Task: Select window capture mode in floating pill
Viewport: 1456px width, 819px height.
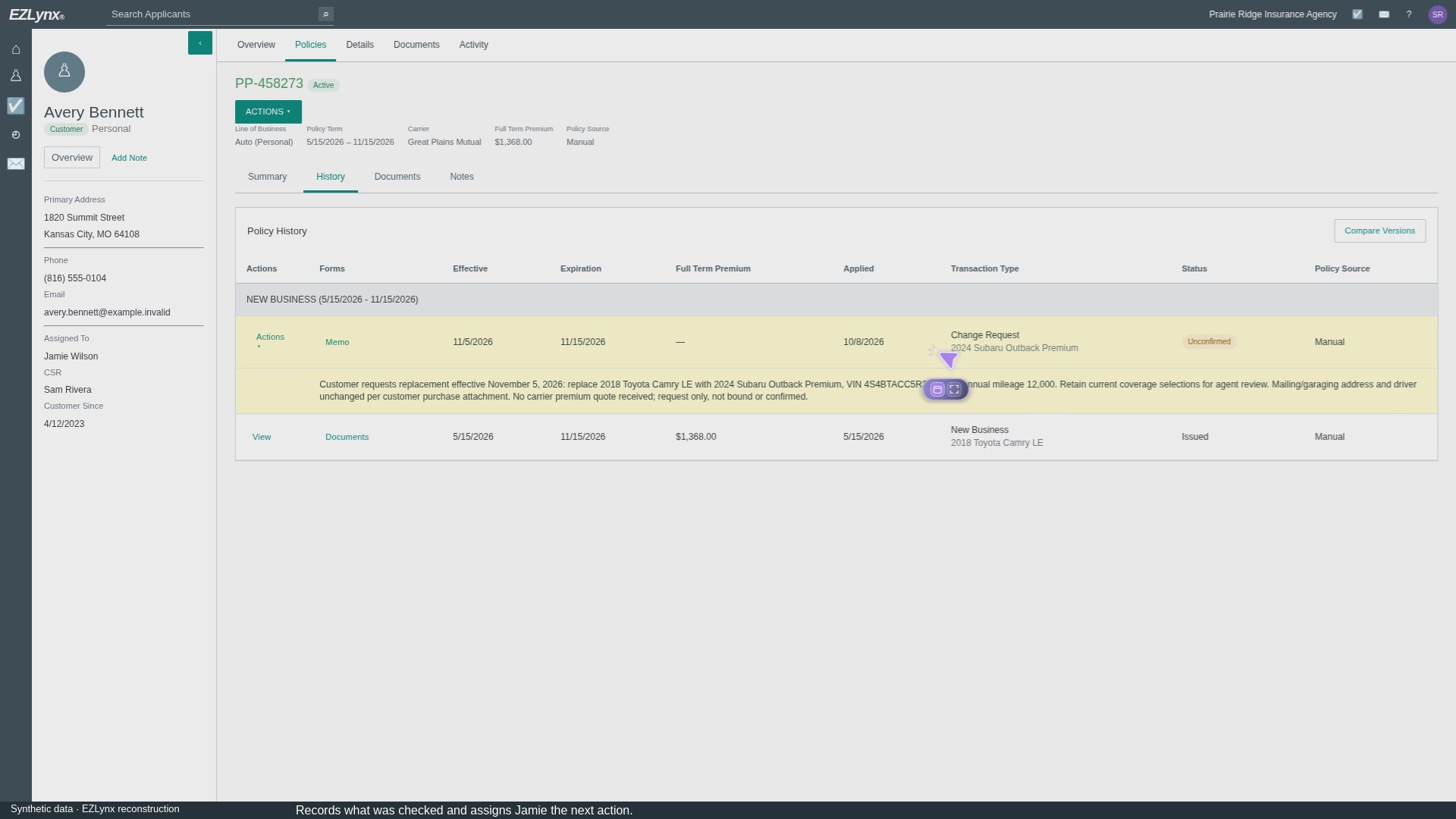Action: coord(937,390)
